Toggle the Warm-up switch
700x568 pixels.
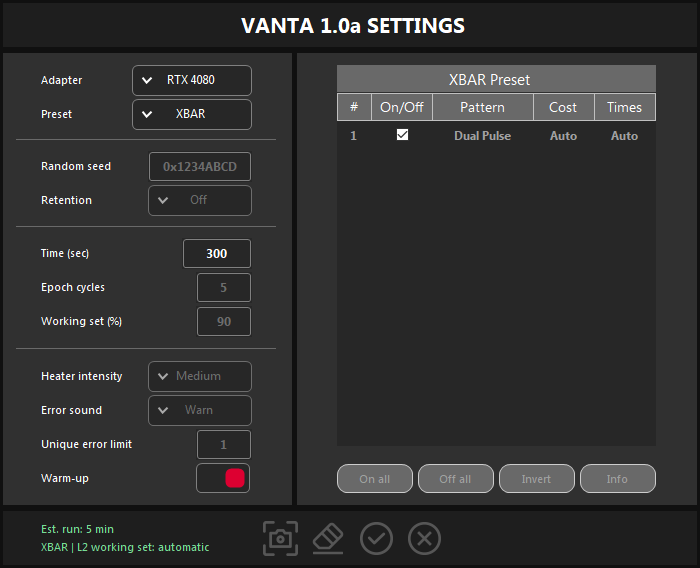(223, 478)
